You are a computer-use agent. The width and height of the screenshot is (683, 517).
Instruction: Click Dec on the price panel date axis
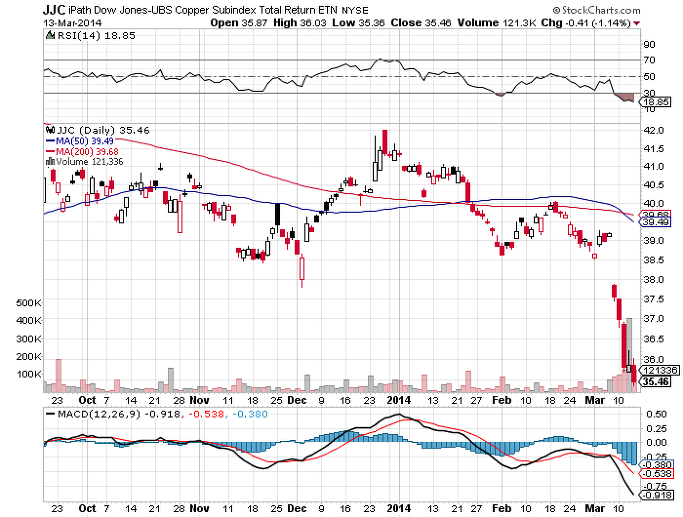(x=297, y=400)
